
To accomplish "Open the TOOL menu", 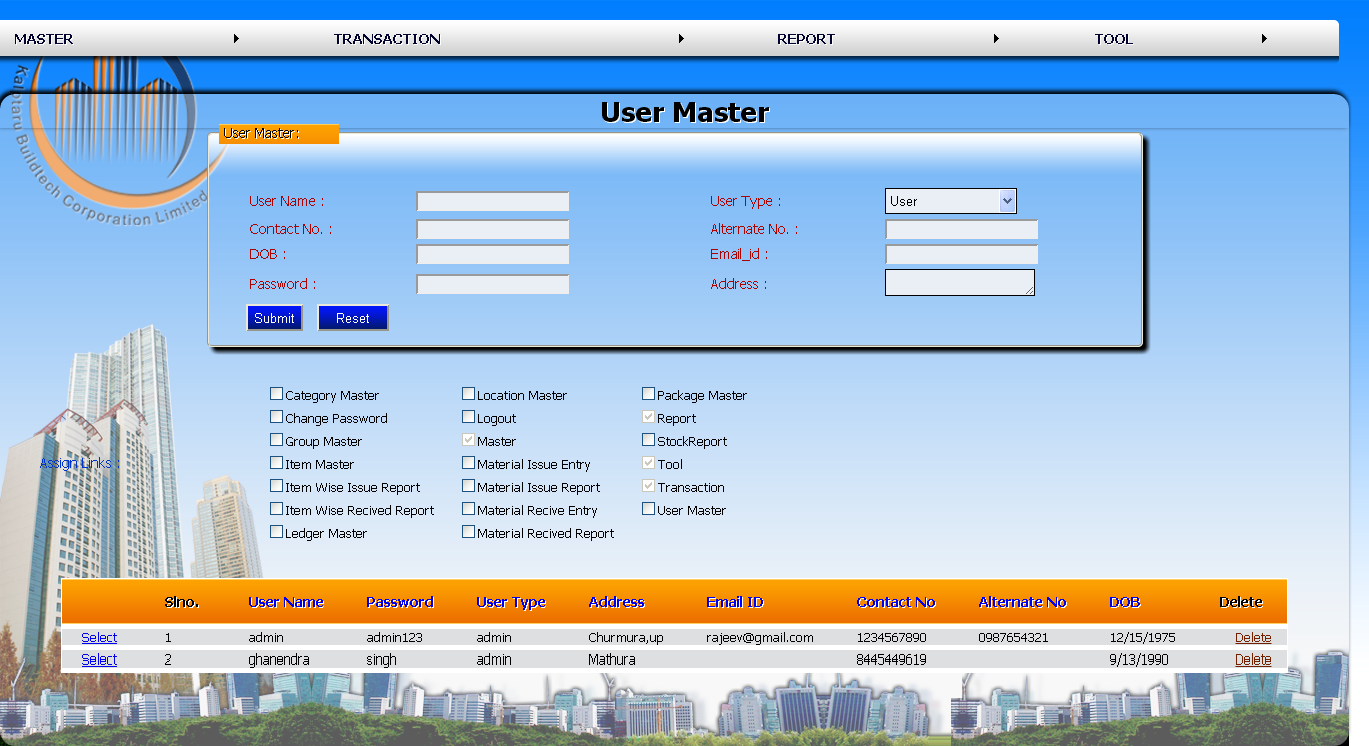I will [x=1113, y=38].
